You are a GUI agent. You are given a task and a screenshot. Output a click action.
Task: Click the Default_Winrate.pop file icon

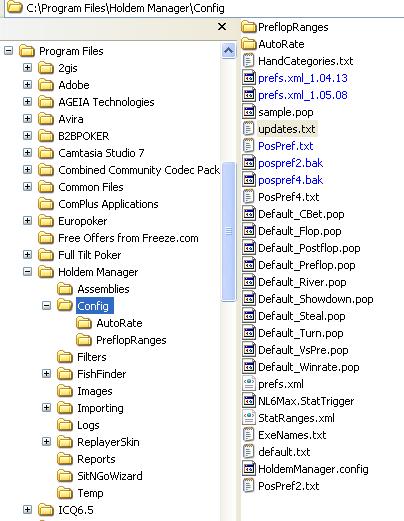pyautogui.click(x=248, y=367)
